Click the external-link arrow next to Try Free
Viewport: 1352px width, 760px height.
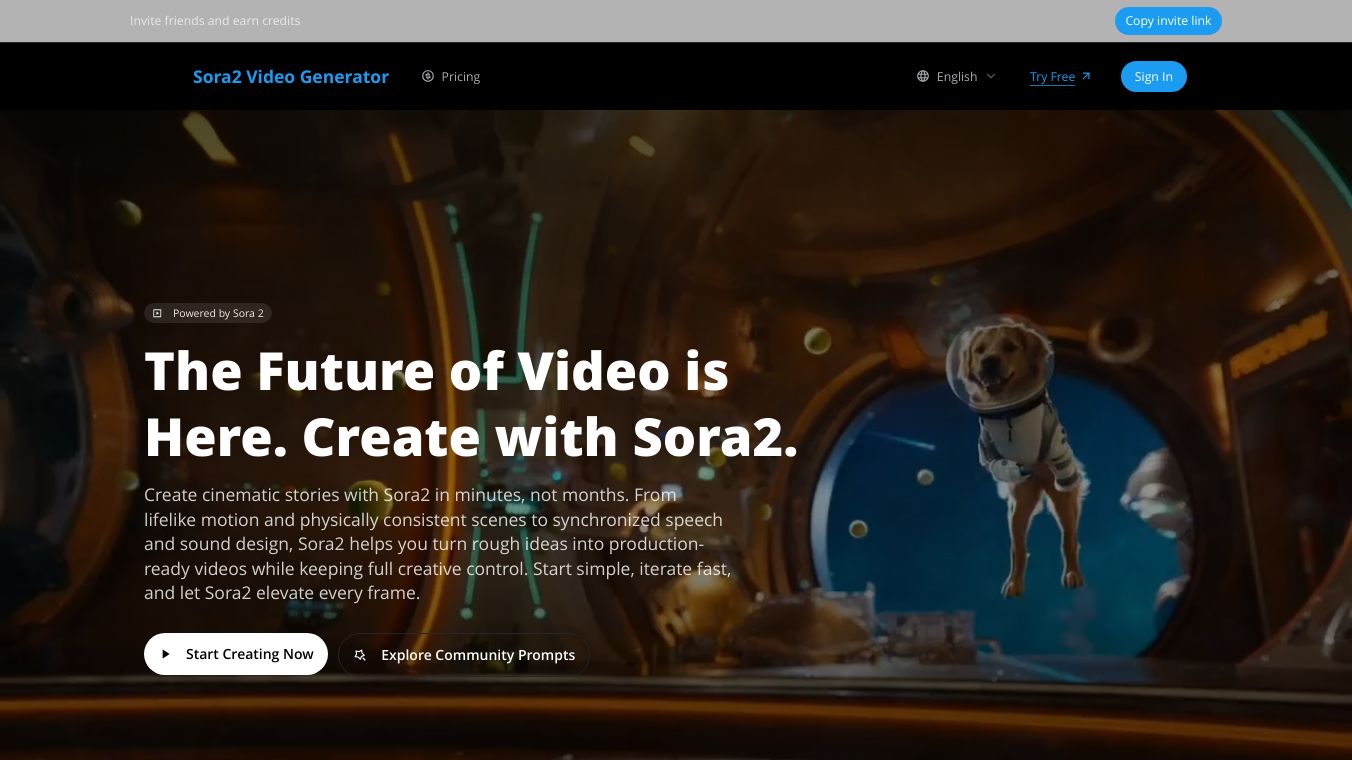(1086, 75)
